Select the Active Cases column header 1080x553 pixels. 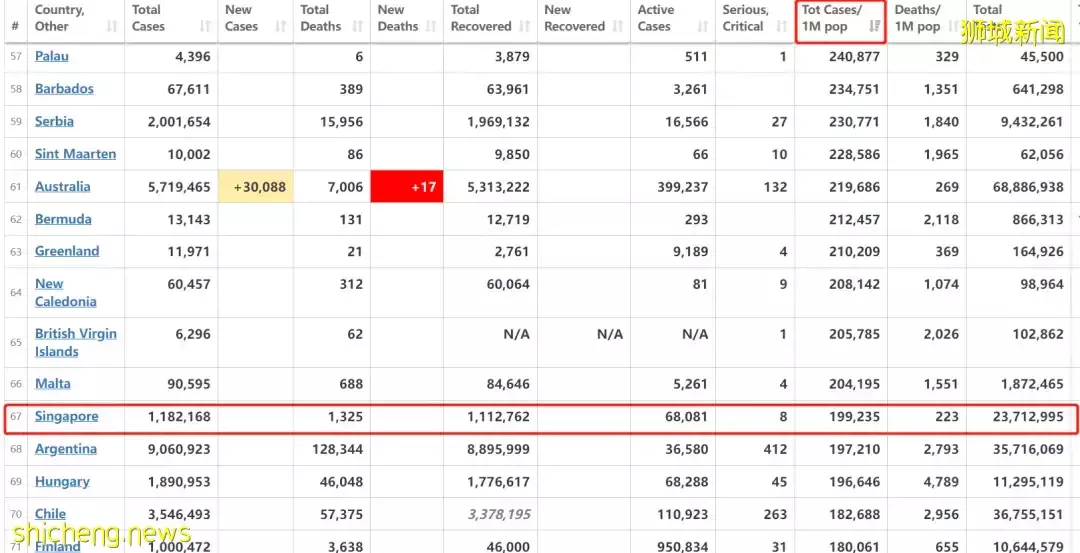(x=655, y=18)
